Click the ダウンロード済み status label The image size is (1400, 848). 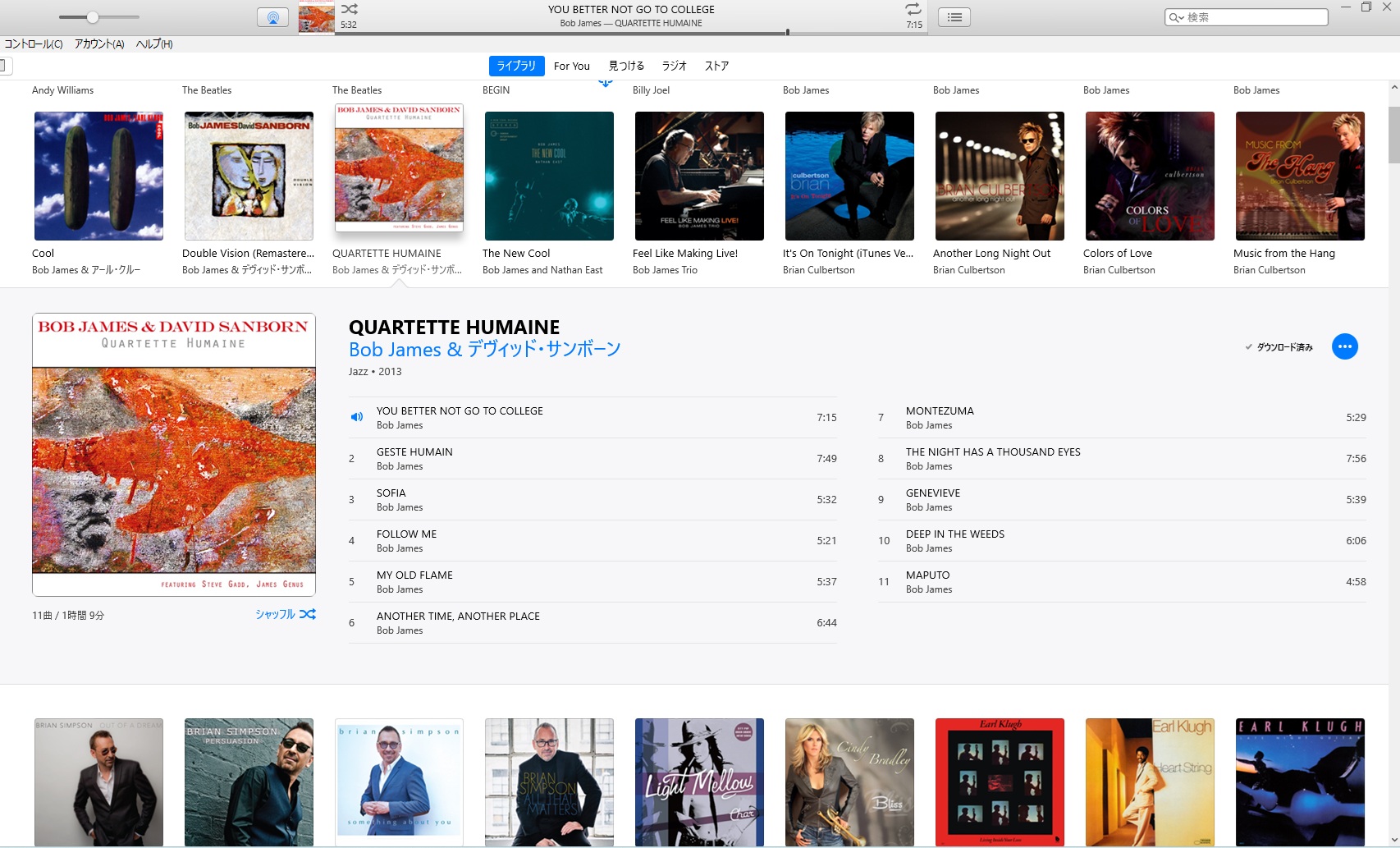(1279, 347)
